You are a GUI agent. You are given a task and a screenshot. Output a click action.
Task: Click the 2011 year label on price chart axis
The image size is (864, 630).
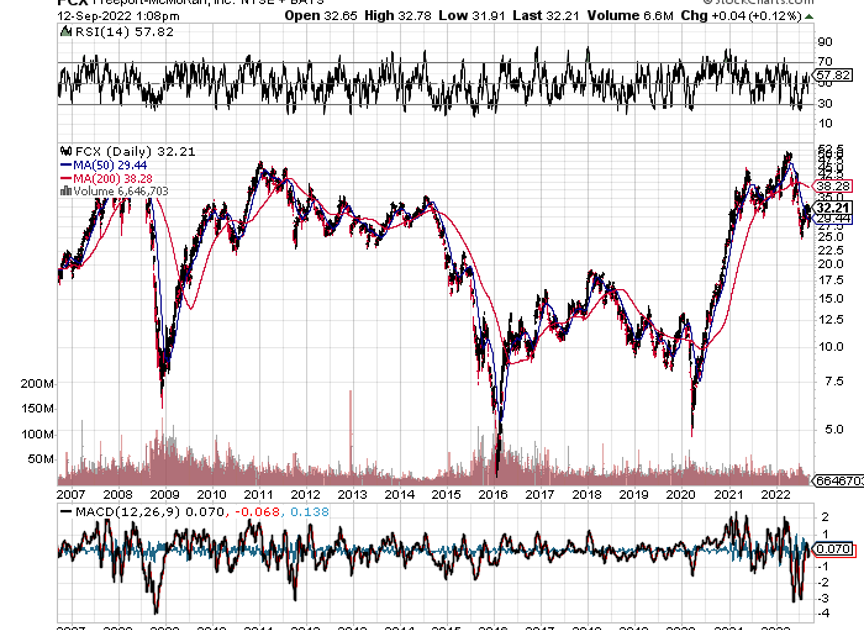click(x=258, y=494)
